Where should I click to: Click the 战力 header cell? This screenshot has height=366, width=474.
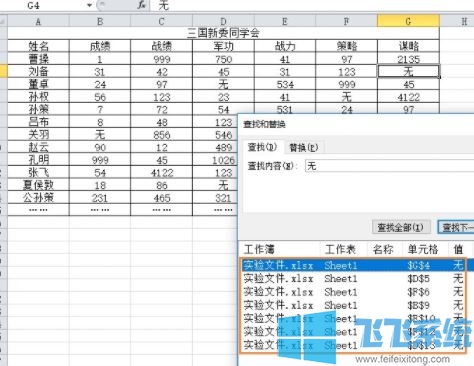coord(285,46)
